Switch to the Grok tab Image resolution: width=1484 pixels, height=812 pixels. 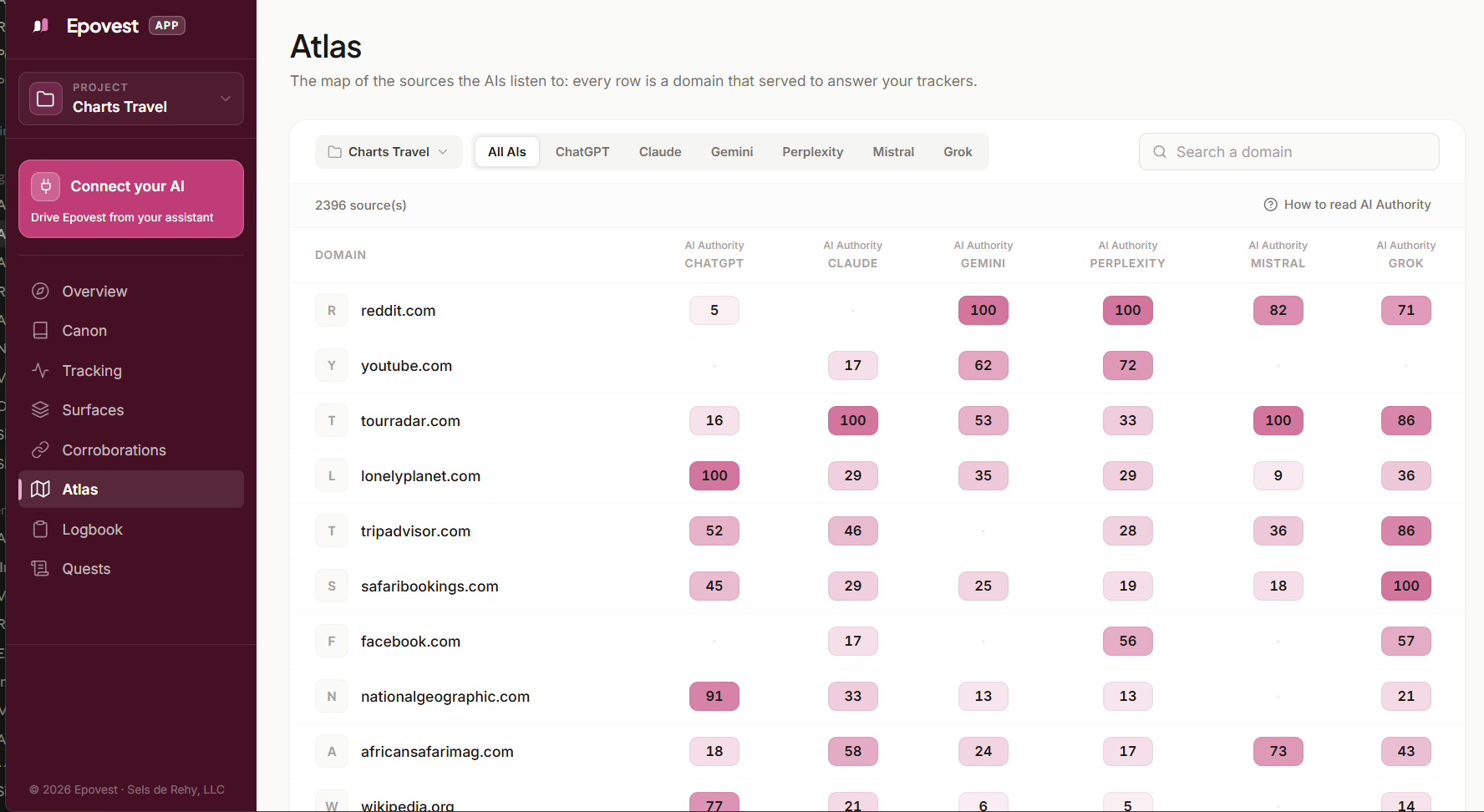pos(958,152)
